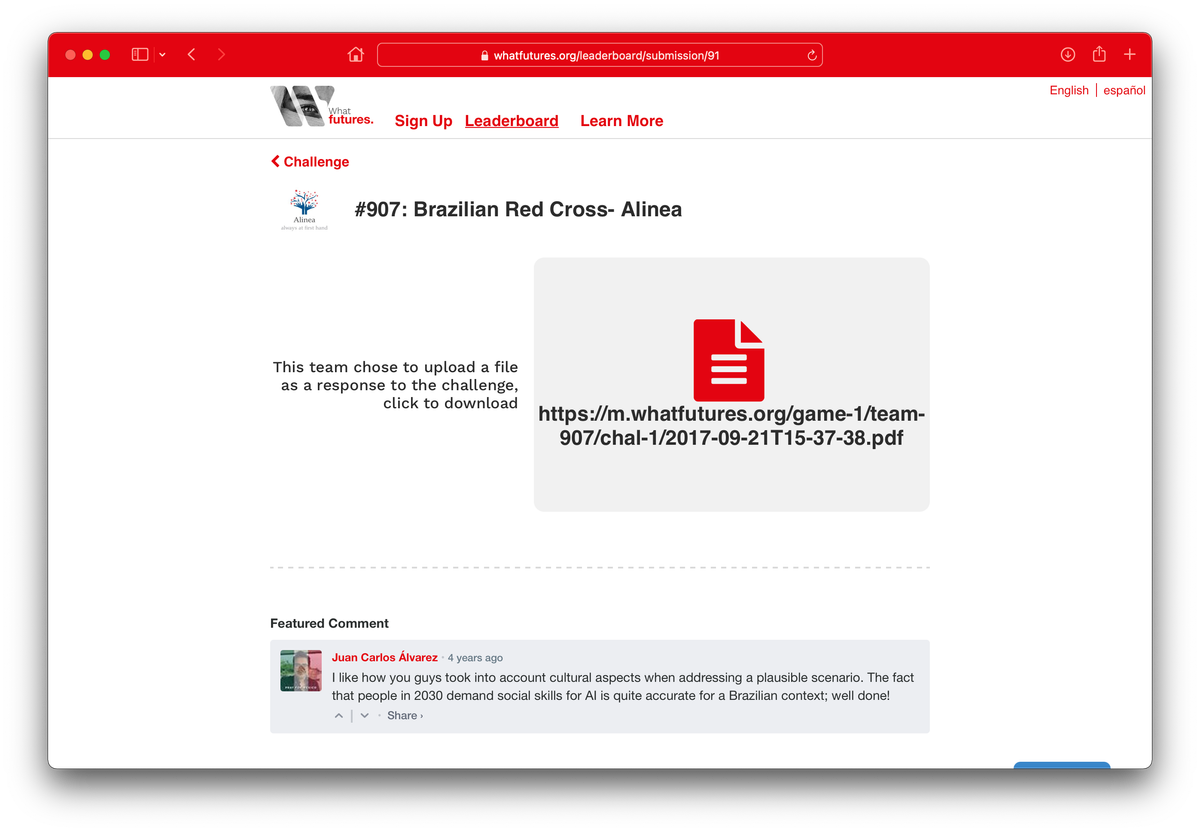Reload the page with the refresh icon
The image size is (1200, 832).
coord(812,56)
